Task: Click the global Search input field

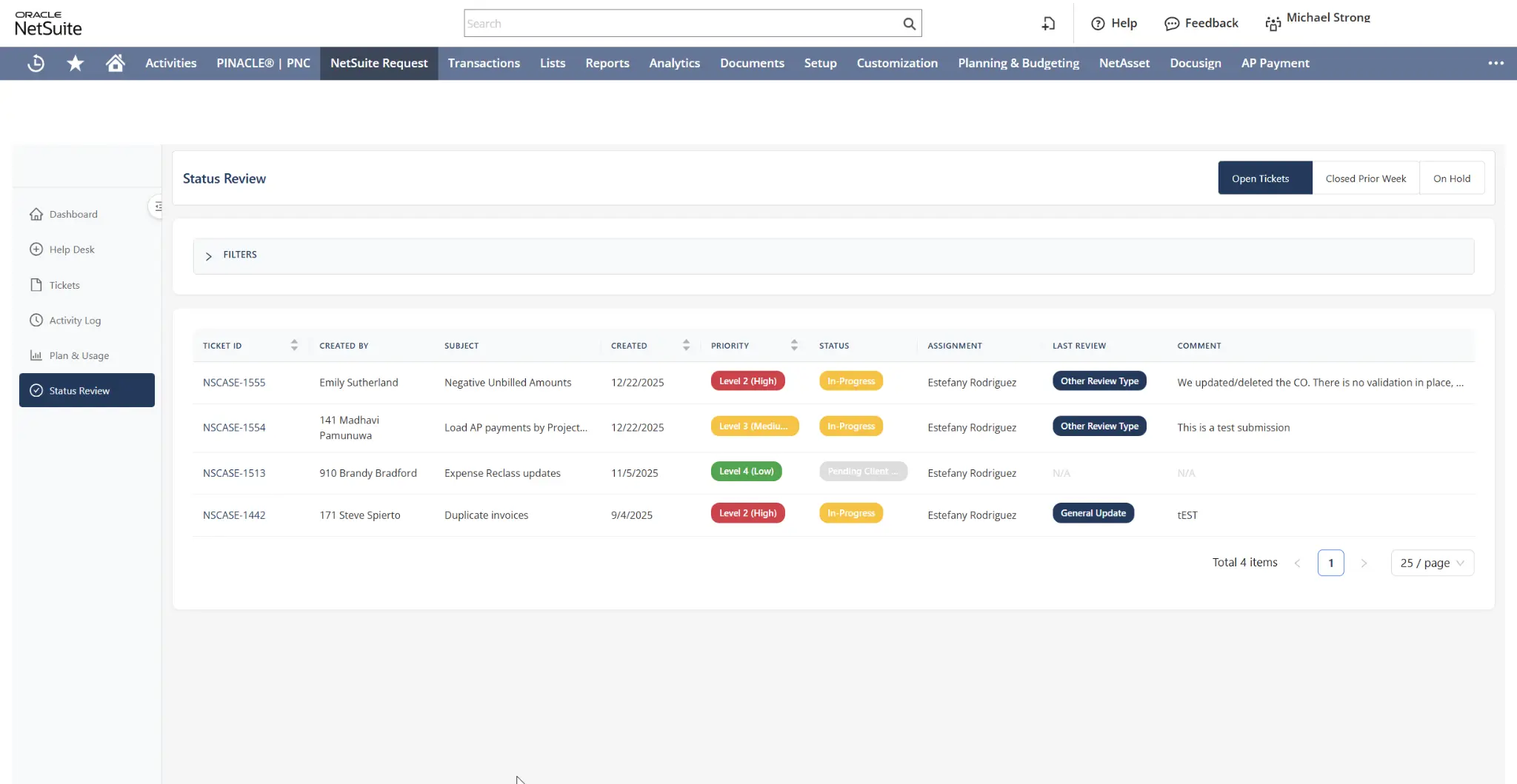Action: point(681,24)
